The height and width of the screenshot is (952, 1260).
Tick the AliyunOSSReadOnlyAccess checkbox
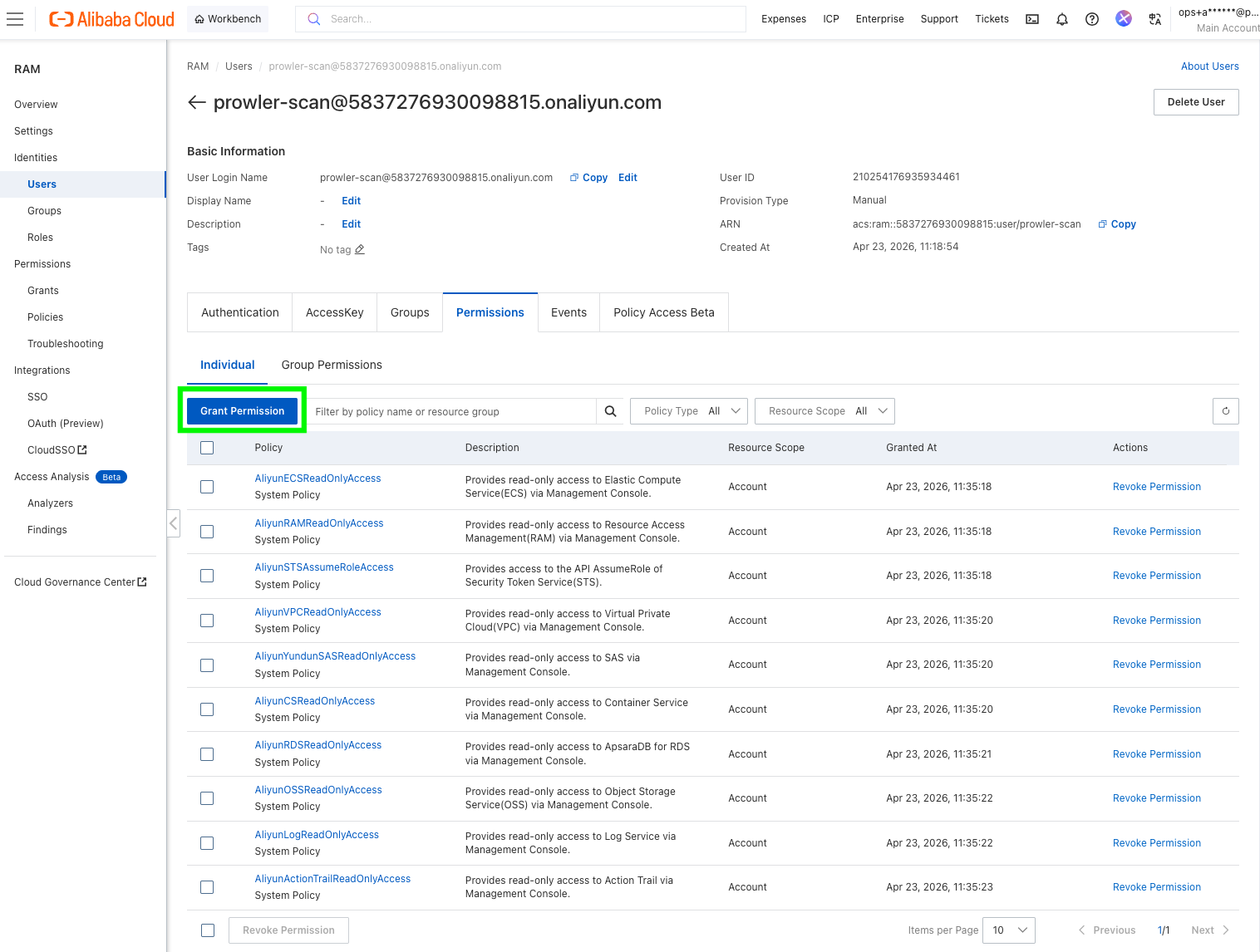tap(207, 798)
